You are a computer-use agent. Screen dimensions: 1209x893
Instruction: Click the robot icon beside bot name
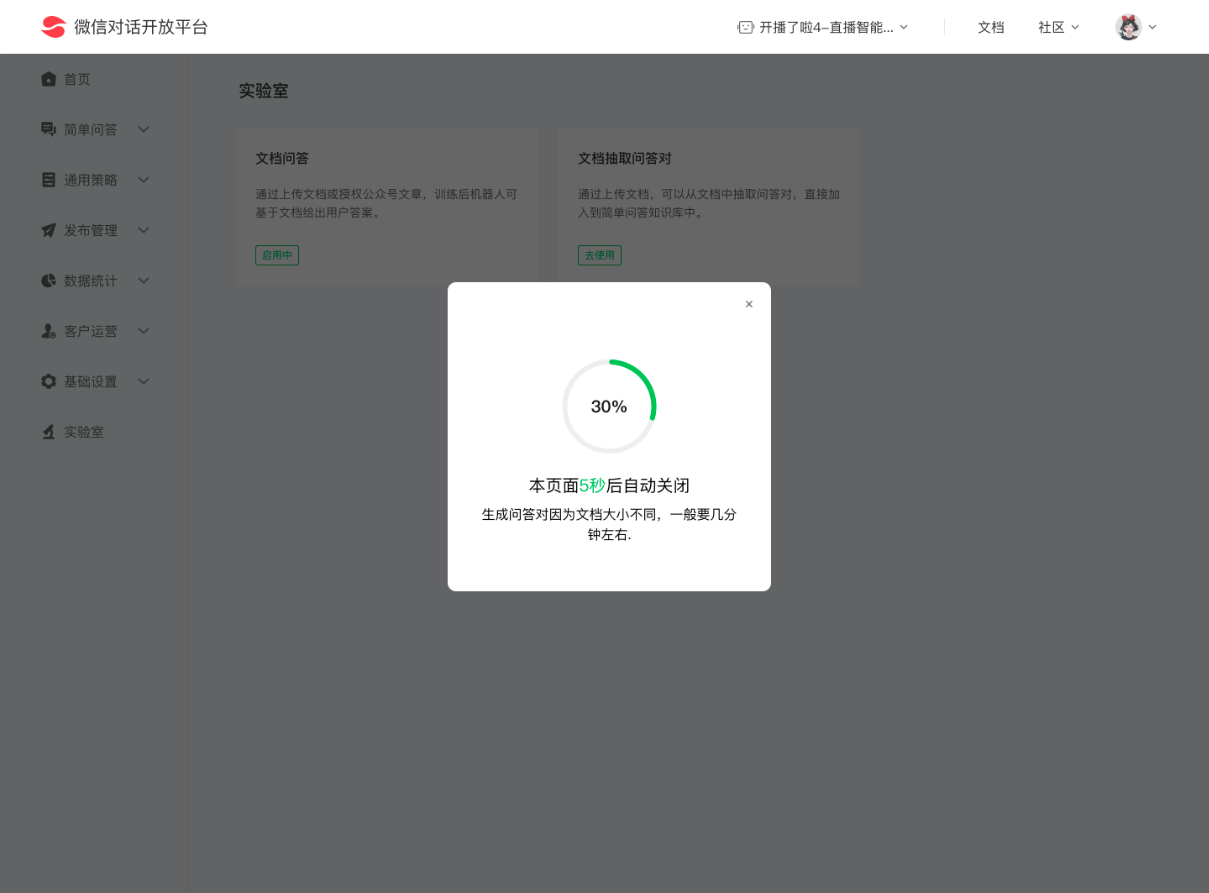tap(745, 27)
